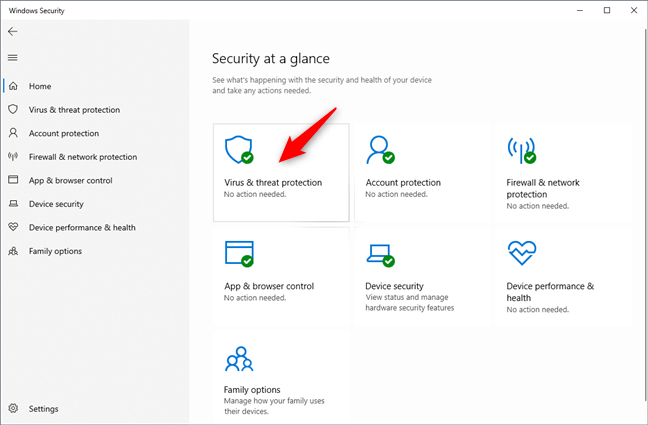
Task: Click Firewall & network protection sidebar icon
Action: pyautogui.click(x=13, y=157)
